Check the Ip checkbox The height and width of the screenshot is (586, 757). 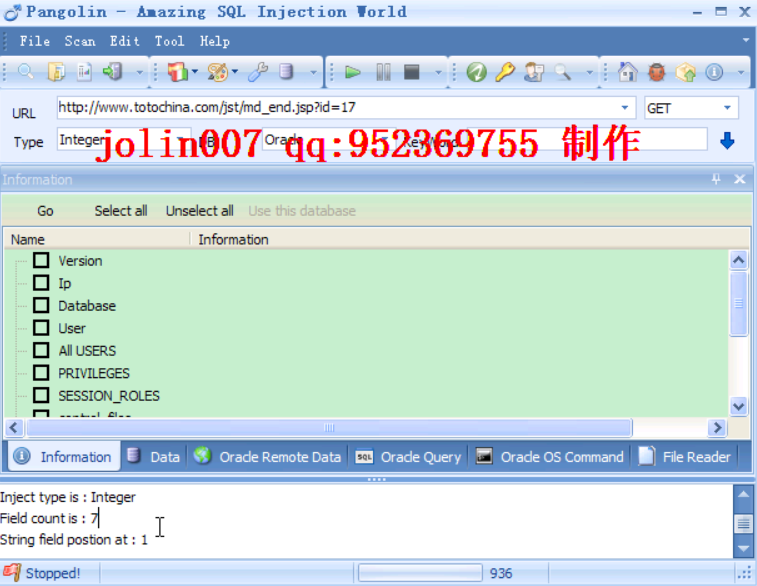(x=41, y=282)
